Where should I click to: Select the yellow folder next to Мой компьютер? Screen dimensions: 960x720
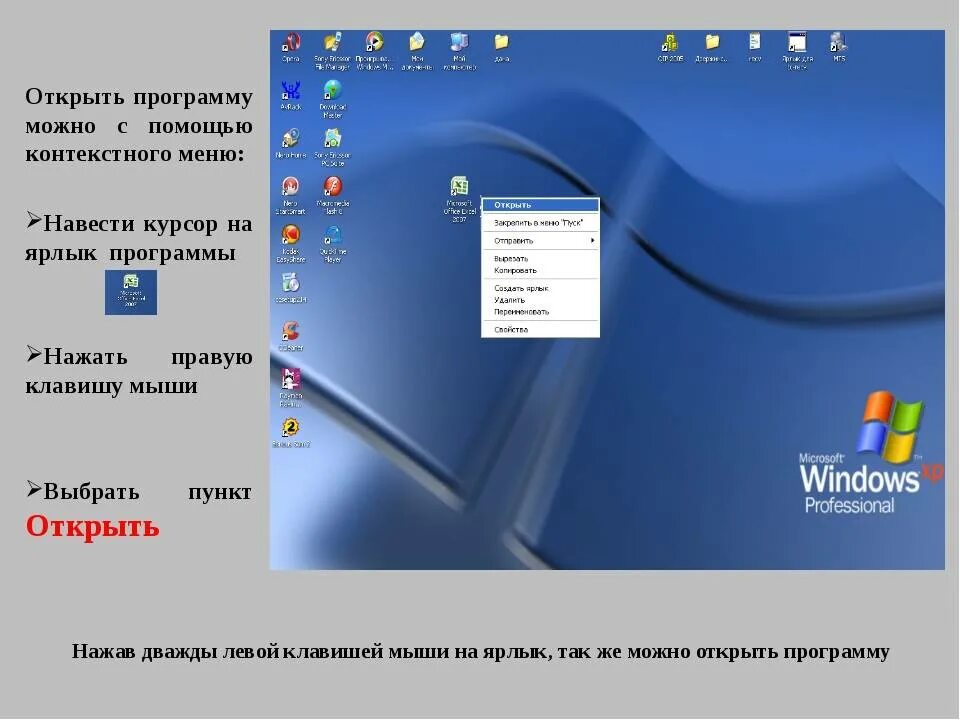[x=501, y=48]
